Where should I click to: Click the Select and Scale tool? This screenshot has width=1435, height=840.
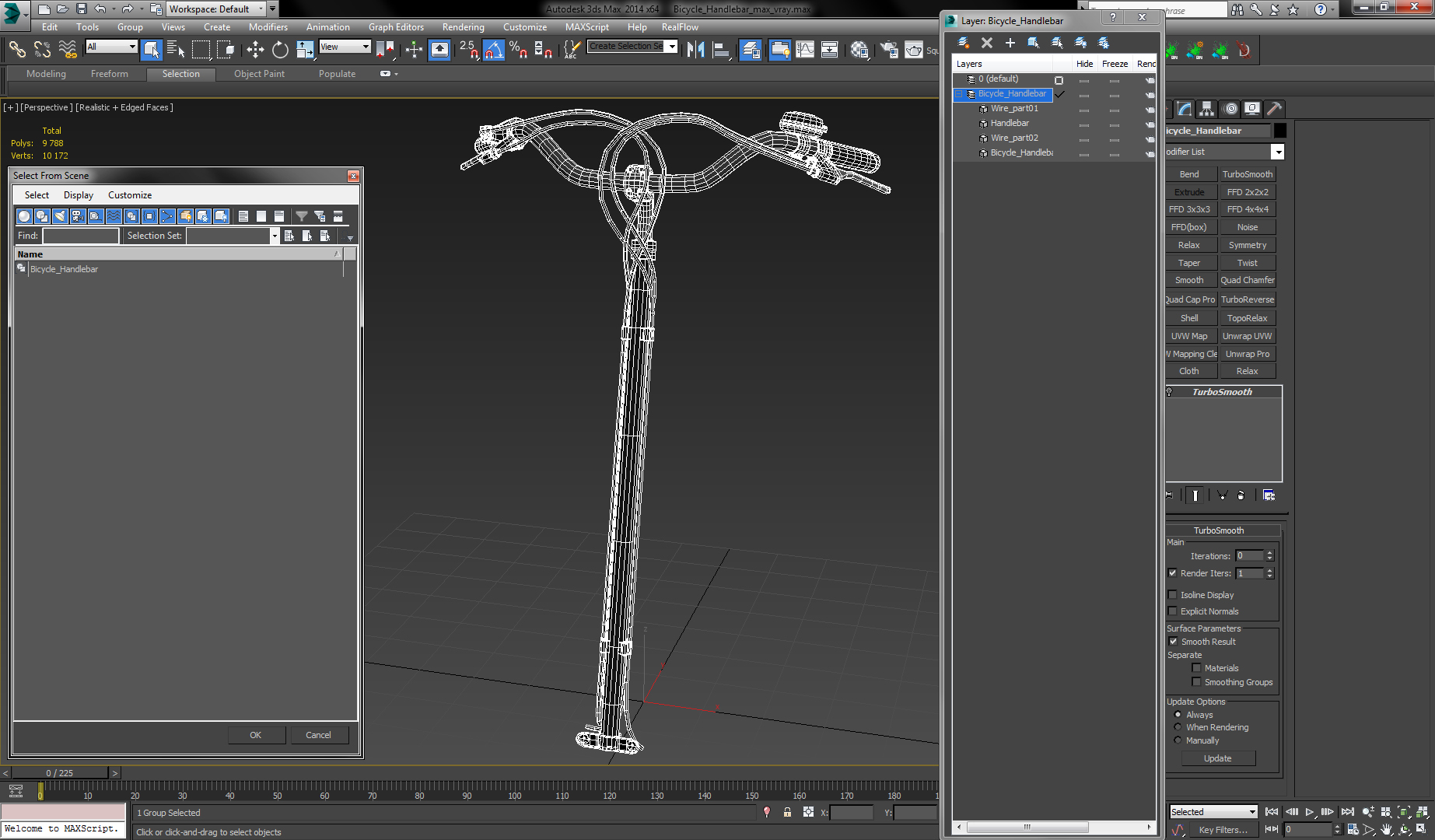pos(305,50)
